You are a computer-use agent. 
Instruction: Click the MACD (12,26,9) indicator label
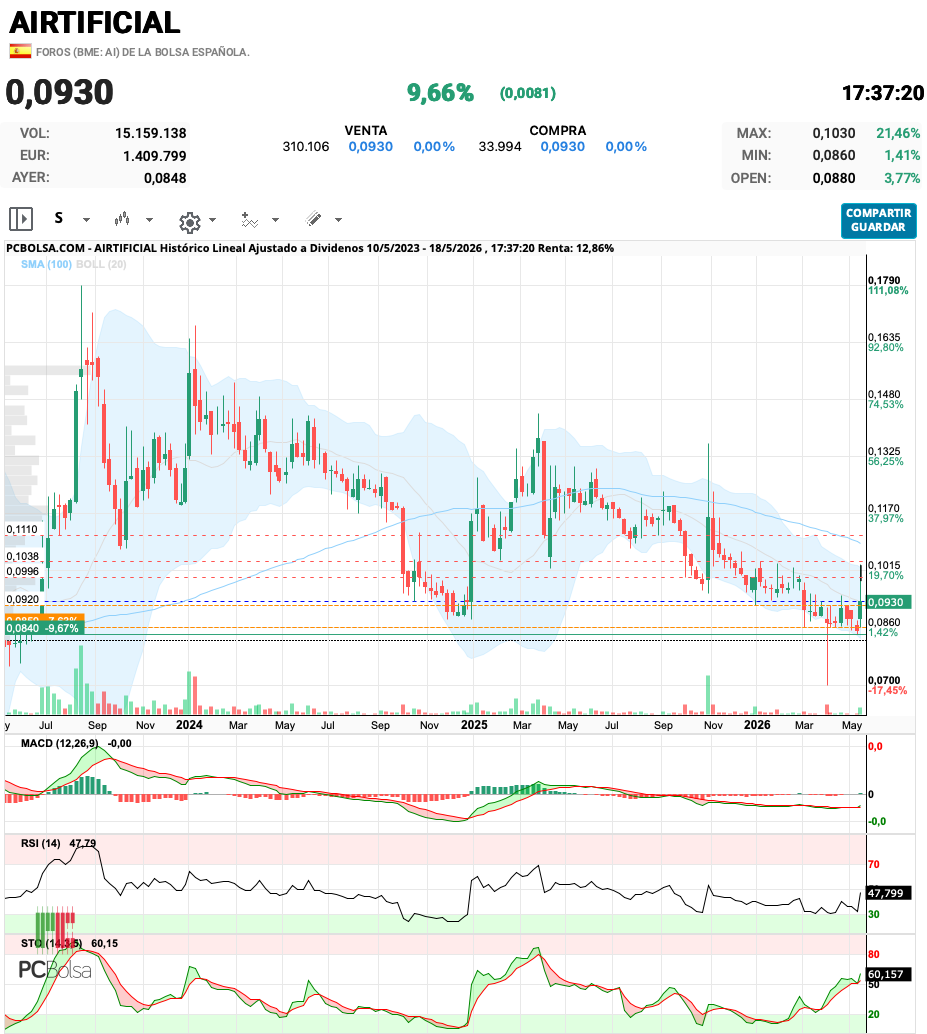59,743
